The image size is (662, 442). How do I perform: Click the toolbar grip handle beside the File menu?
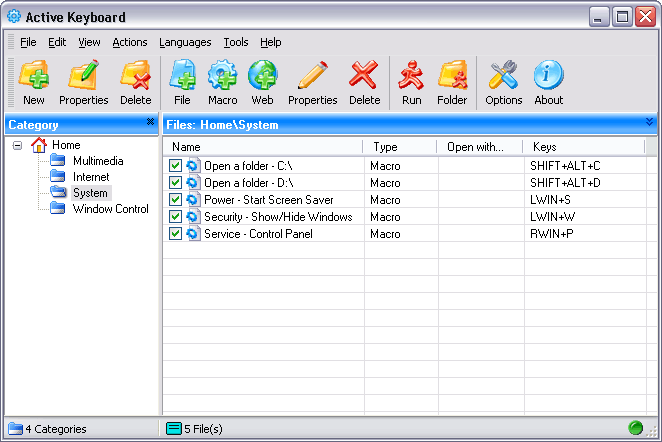coord(11,42)
